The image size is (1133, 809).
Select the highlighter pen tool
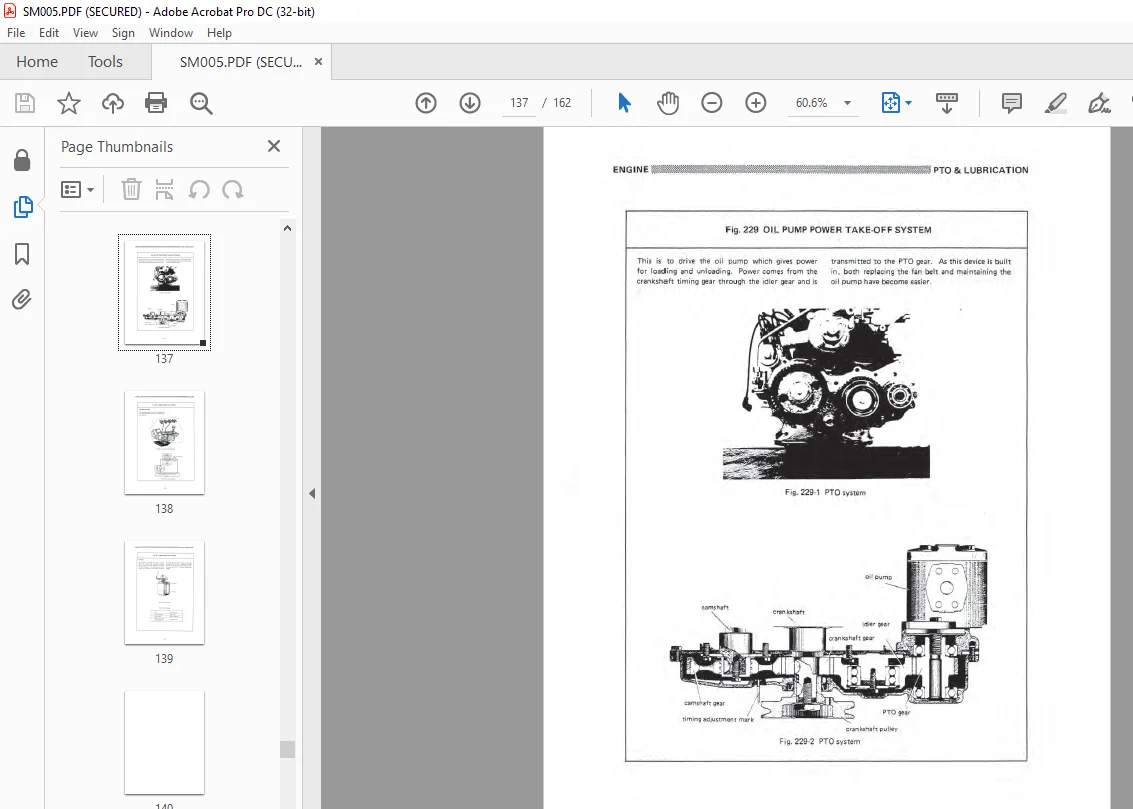click(1056, 103)
